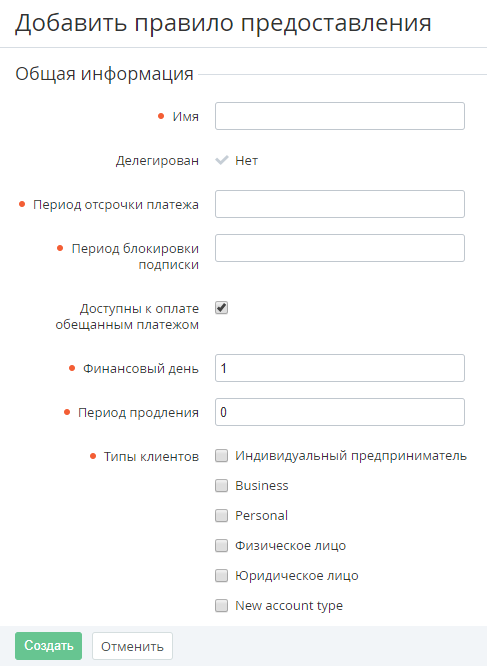
Task: Click the Юридическое лицо label text
Action: 297,576
